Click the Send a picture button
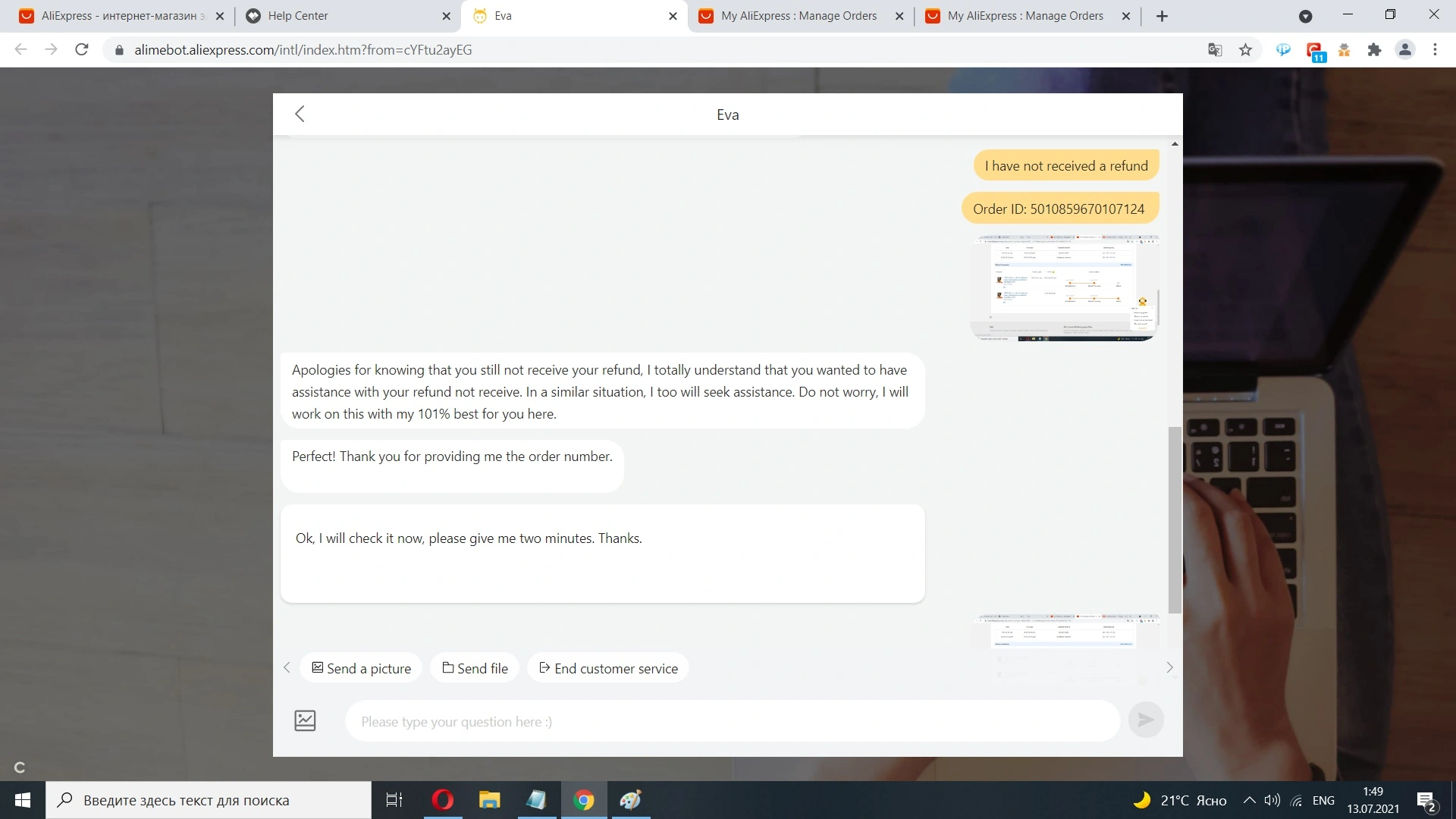The image size is (1456, 819). 361,668
